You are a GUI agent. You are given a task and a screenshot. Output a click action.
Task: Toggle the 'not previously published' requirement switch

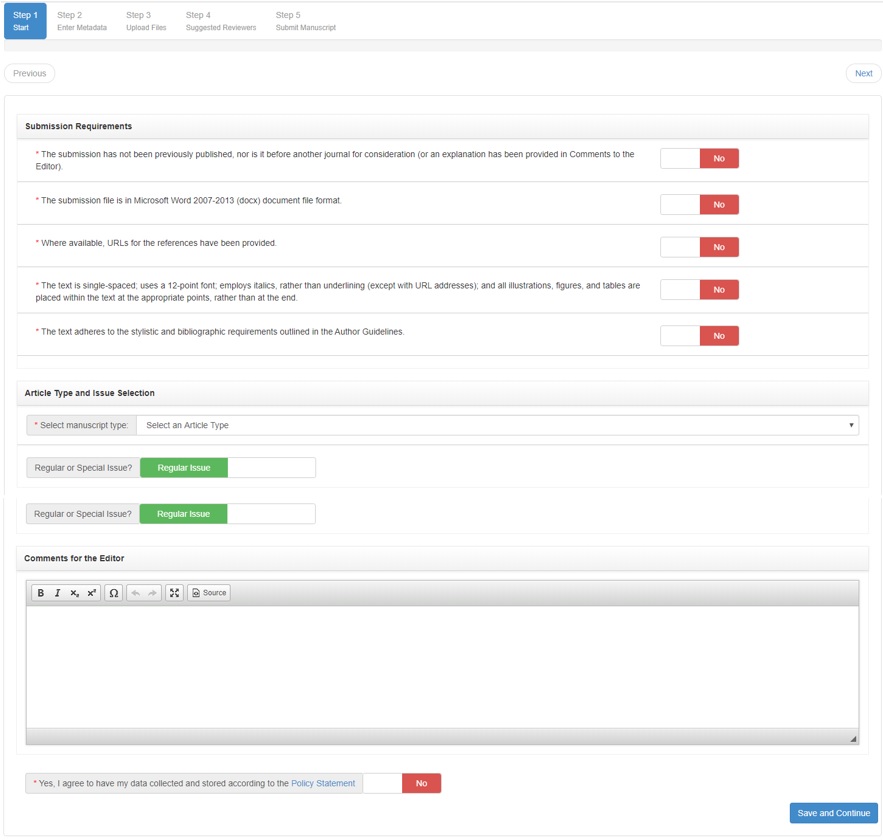699,158
